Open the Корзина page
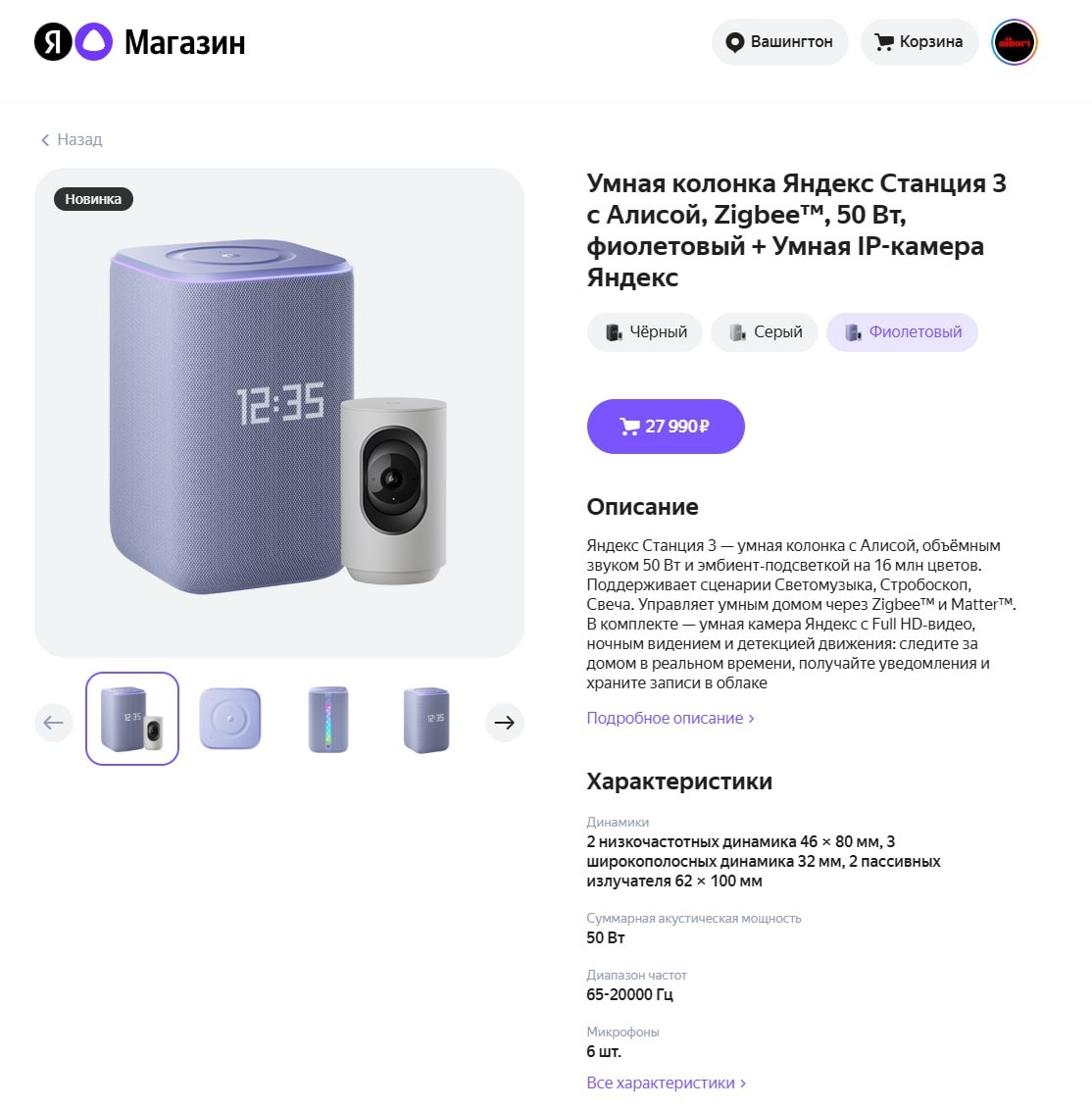The width and height of the screenshot is (1092, 1109). point(919,42)
